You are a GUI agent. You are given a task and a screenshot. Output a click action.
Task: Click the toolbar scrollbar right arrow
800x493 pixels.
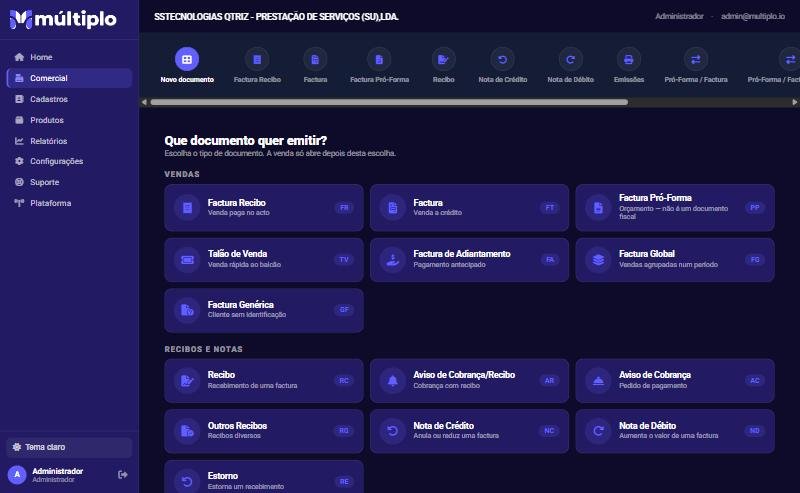click(x=794, y=102)
